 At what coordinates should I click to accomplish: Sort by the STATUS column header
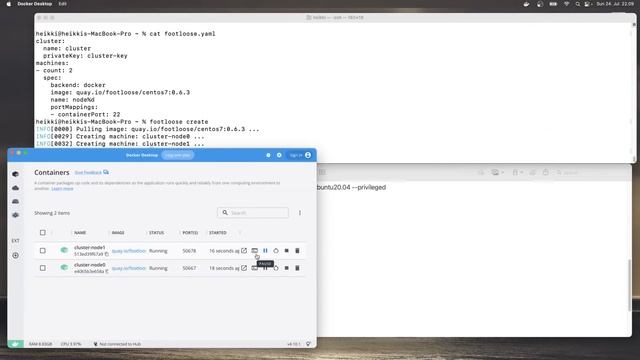point(156,233)
